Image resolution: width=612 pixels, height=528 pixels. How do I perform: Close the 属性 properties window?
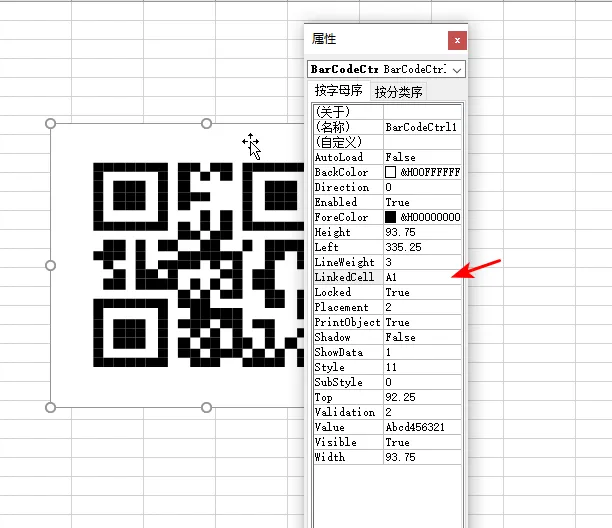pos(457,40)
